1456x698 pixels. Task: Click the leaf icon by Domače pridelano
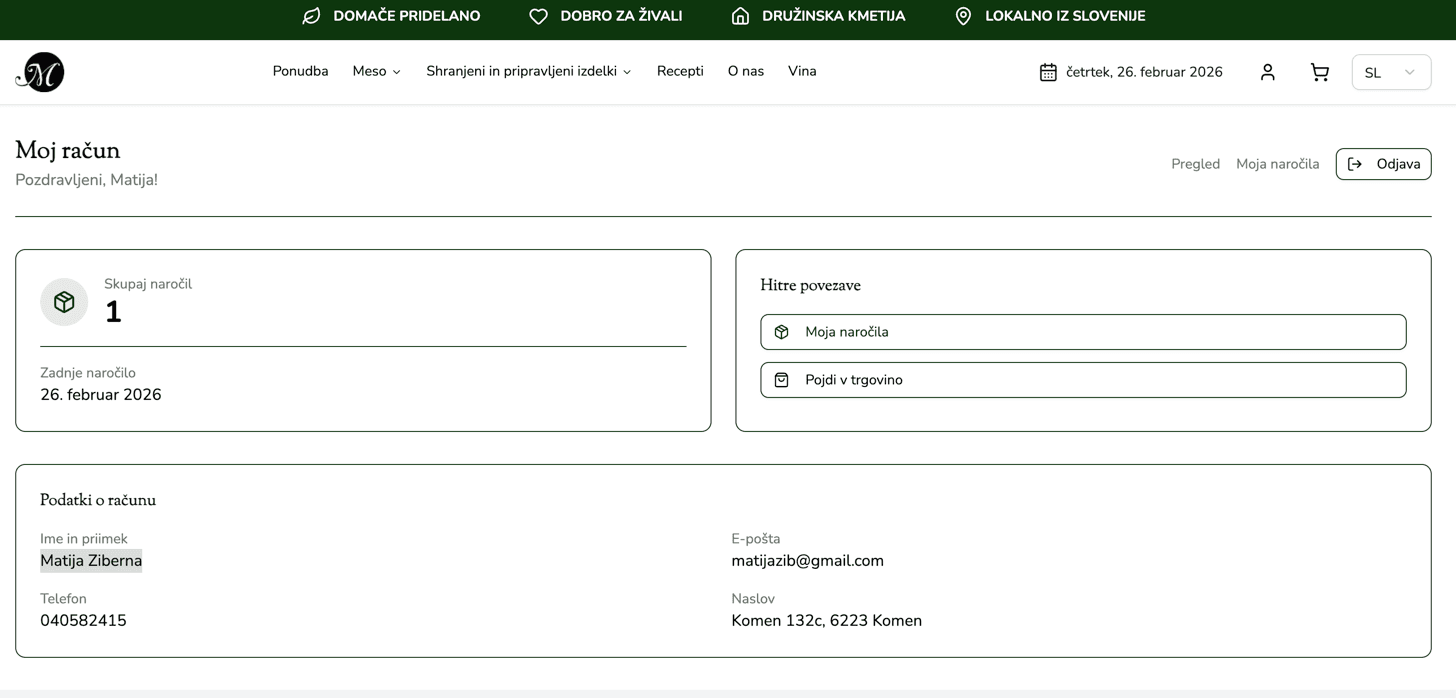click(311, 16)
